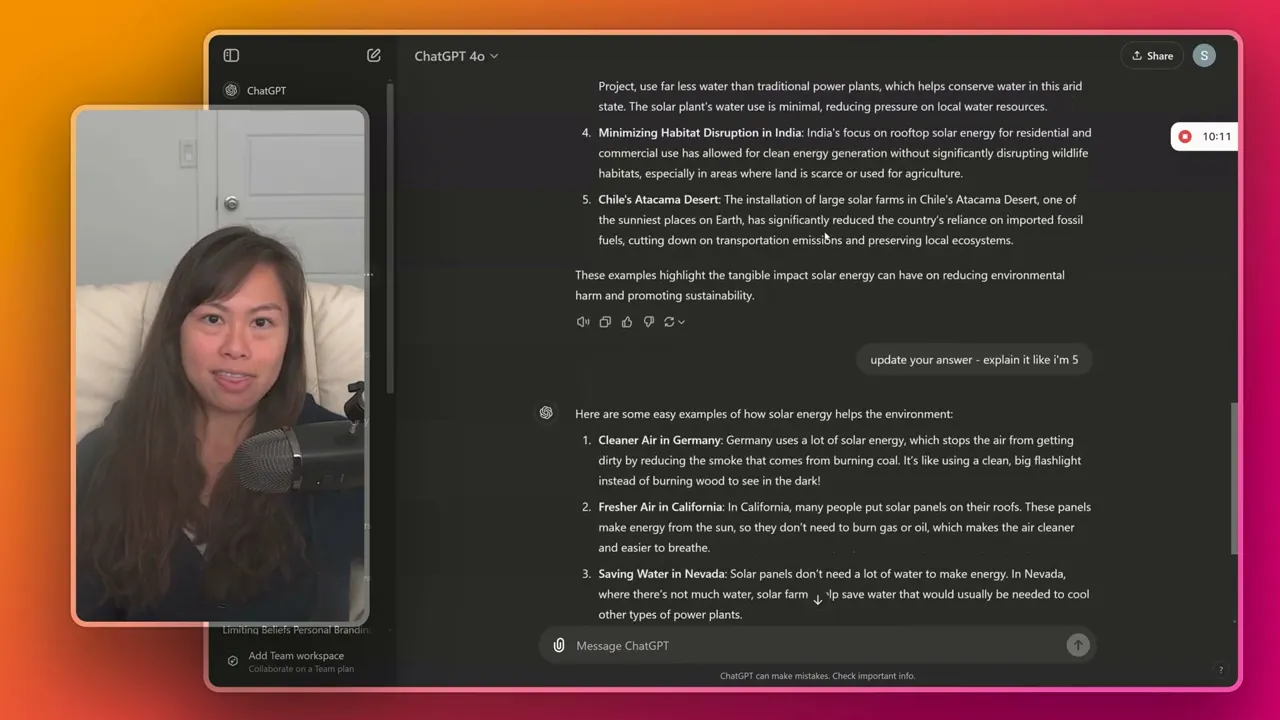
Task: Click the user message 'explain it like i'm 5'
Action: coord(974,360)
